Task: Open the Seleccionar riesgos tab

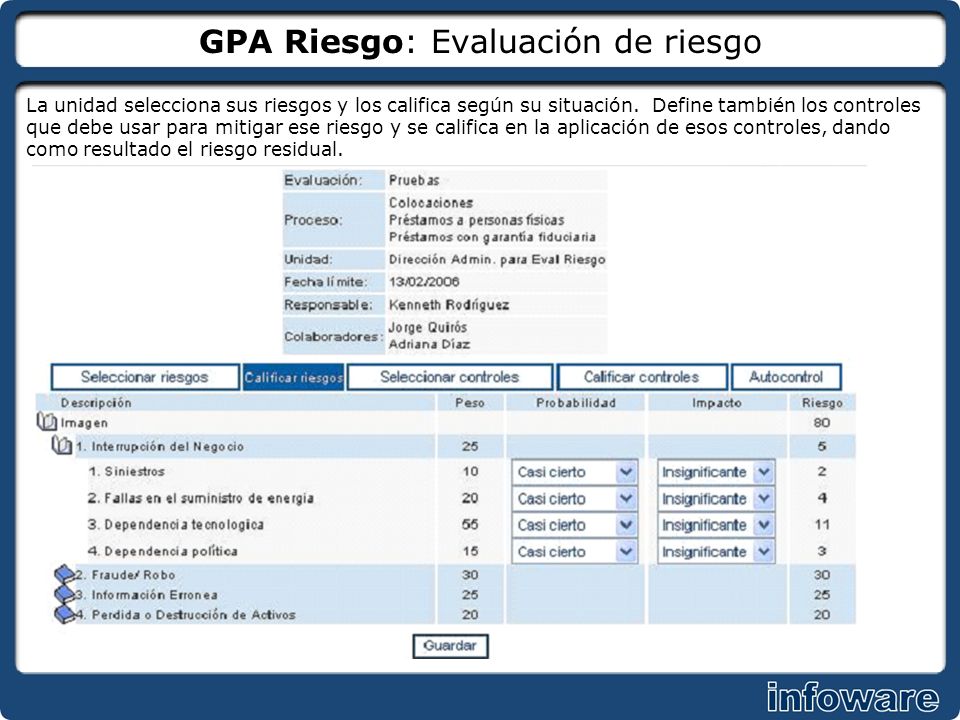Action: (x=145, y=377)
